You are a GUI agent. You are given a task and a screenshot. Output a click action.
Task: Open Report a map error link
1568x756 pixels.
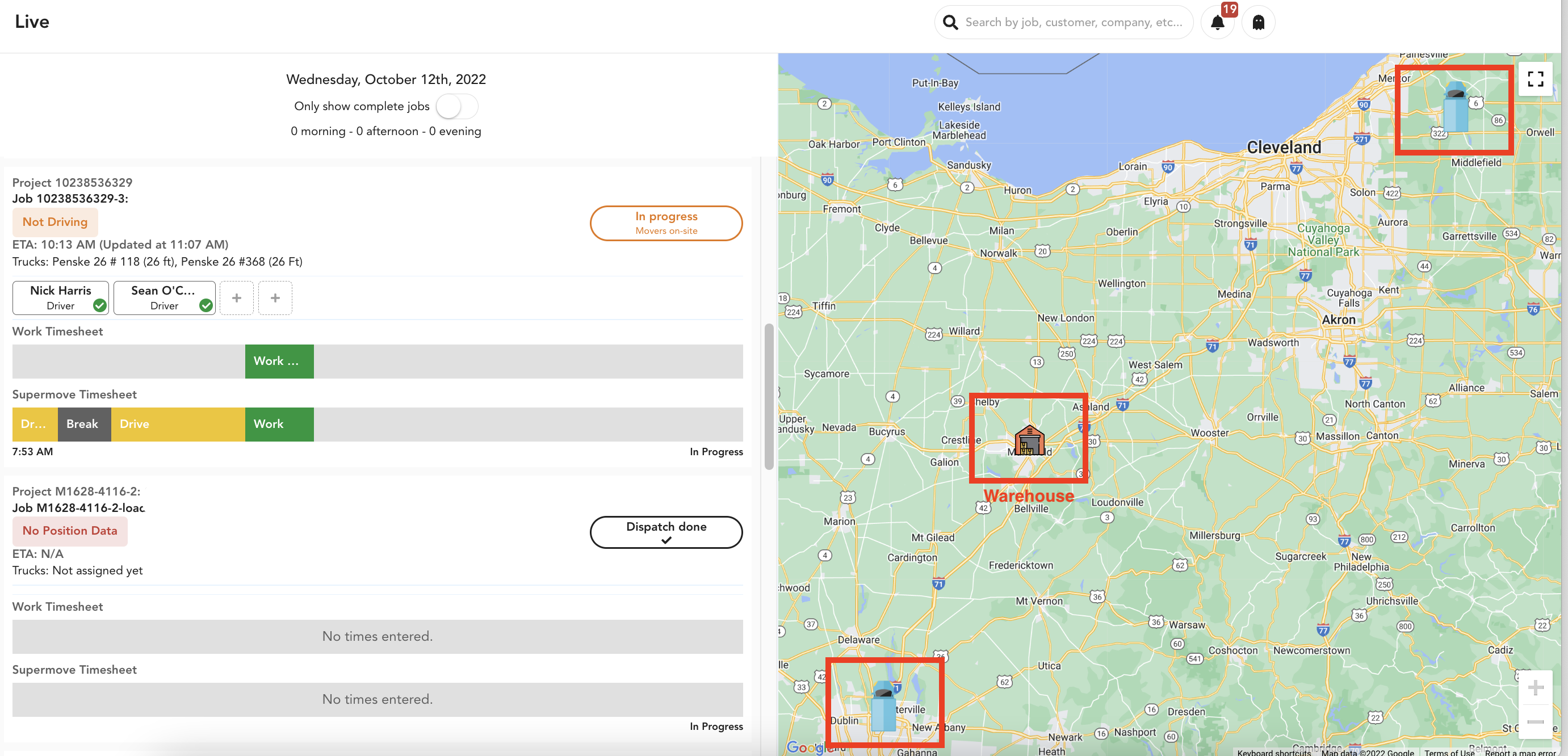click(1520, 753)
